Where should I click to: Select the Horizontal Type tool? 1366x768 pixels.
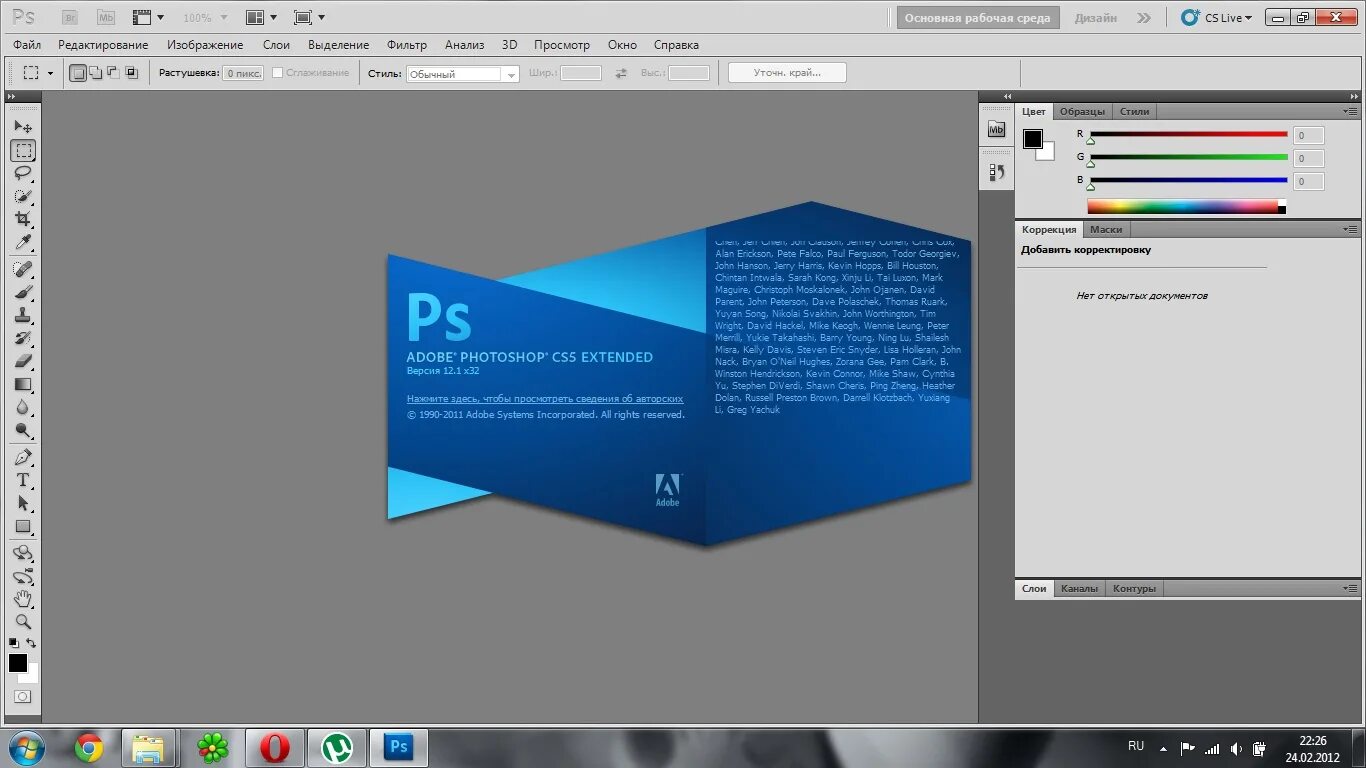pyautogui.click(x=23, y=481)
